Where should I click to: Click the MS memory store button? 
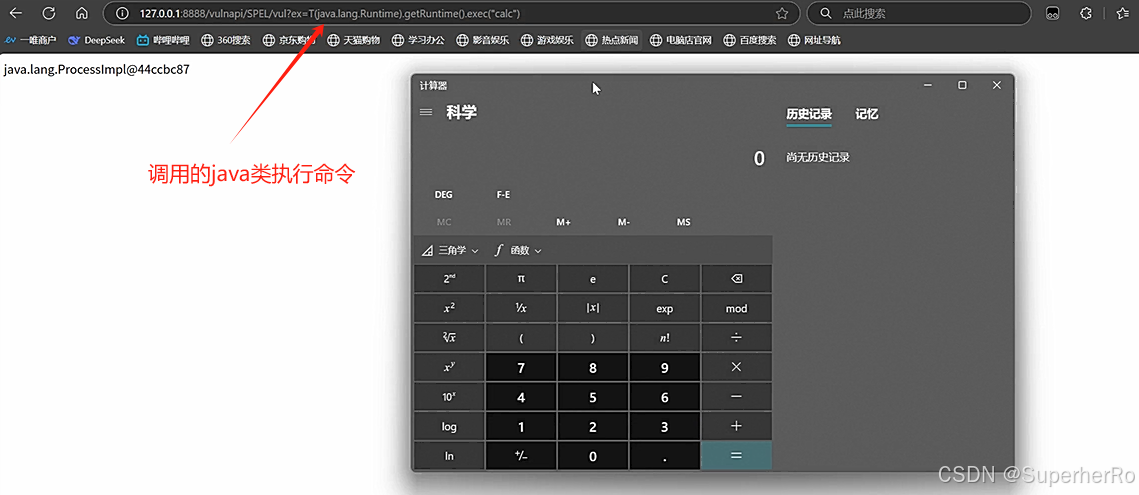684,222
